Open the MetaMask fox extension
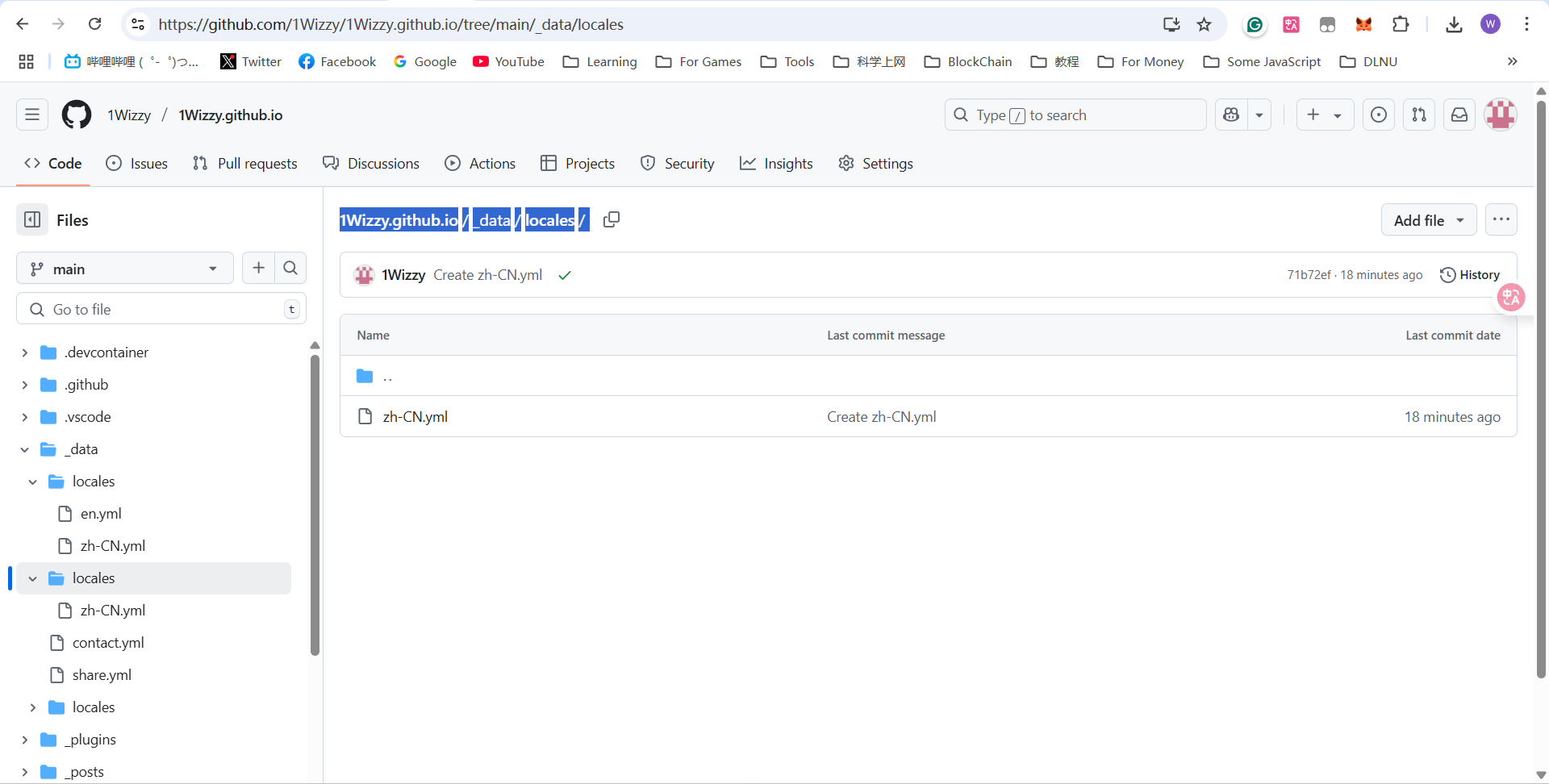1549x784 pixels. point(1363,25)
